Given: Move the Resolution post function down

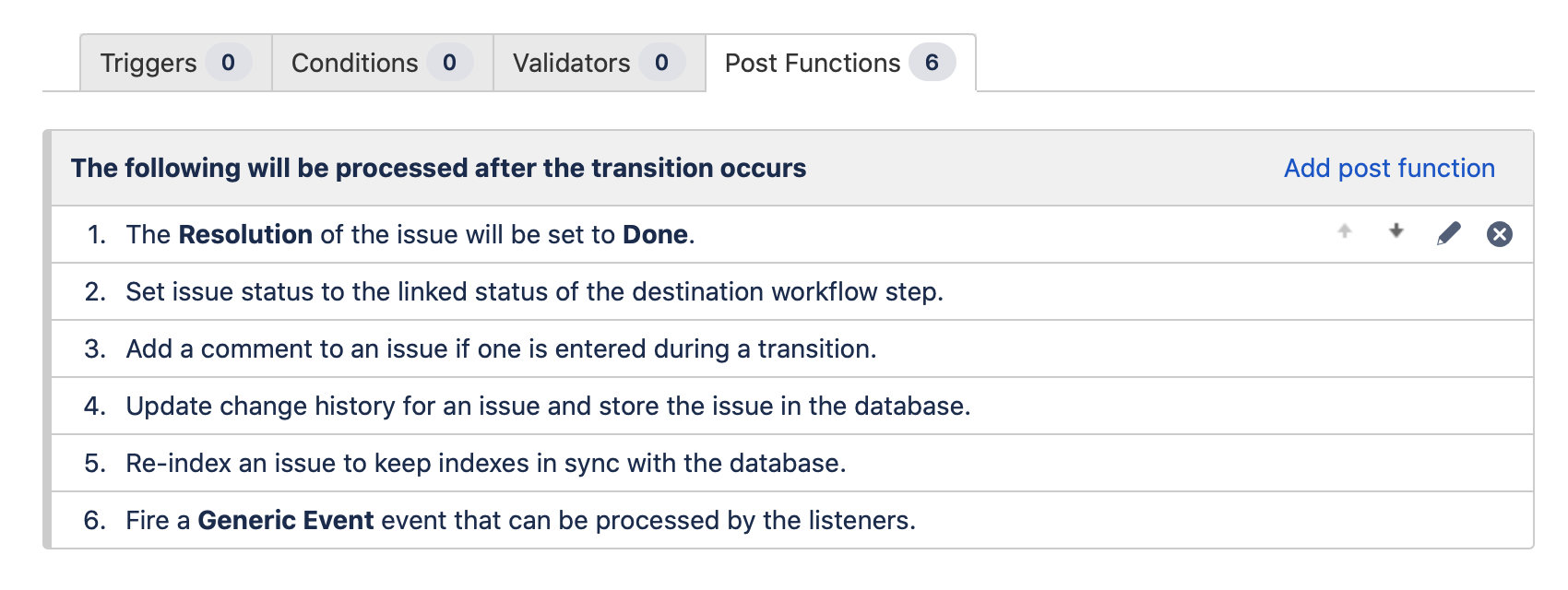Looking at the screenshot, I should 1396,232.
